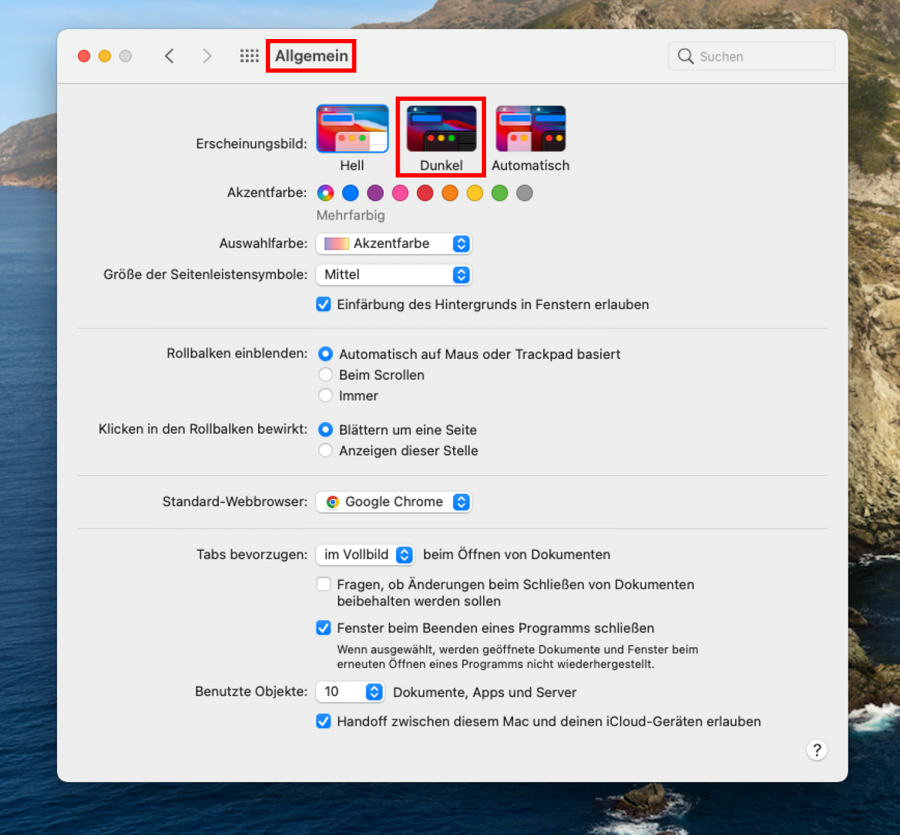Select the Dunkel appearance mode
Viewport: 900px width, 835px height.
pyautogui.click(x=440, y=128)
